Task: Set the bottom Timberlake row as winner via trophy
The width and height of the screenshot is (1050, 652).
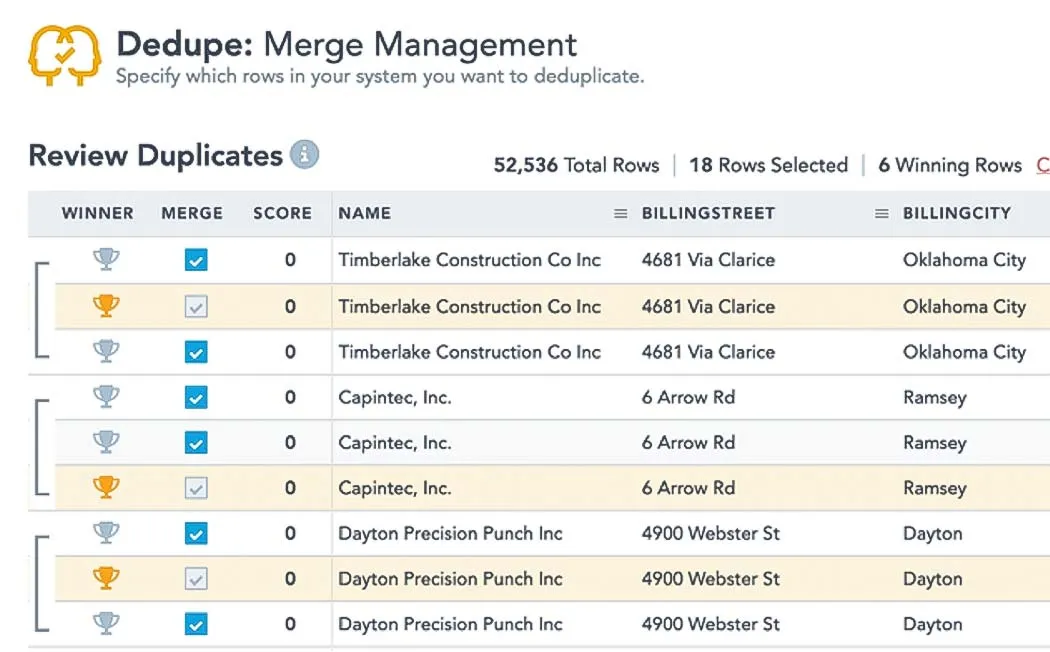Action: pos(106,351)
